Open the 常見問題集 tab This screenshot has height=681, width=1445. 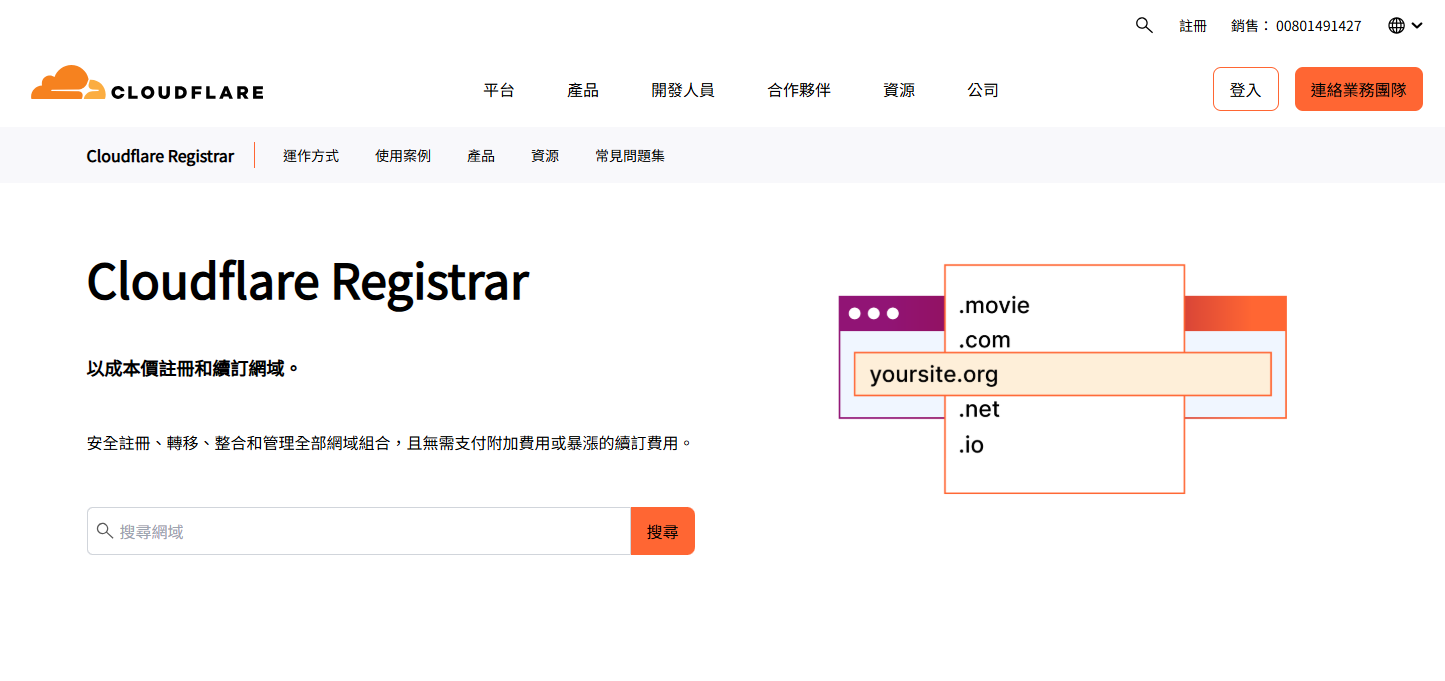coord(629,156)
